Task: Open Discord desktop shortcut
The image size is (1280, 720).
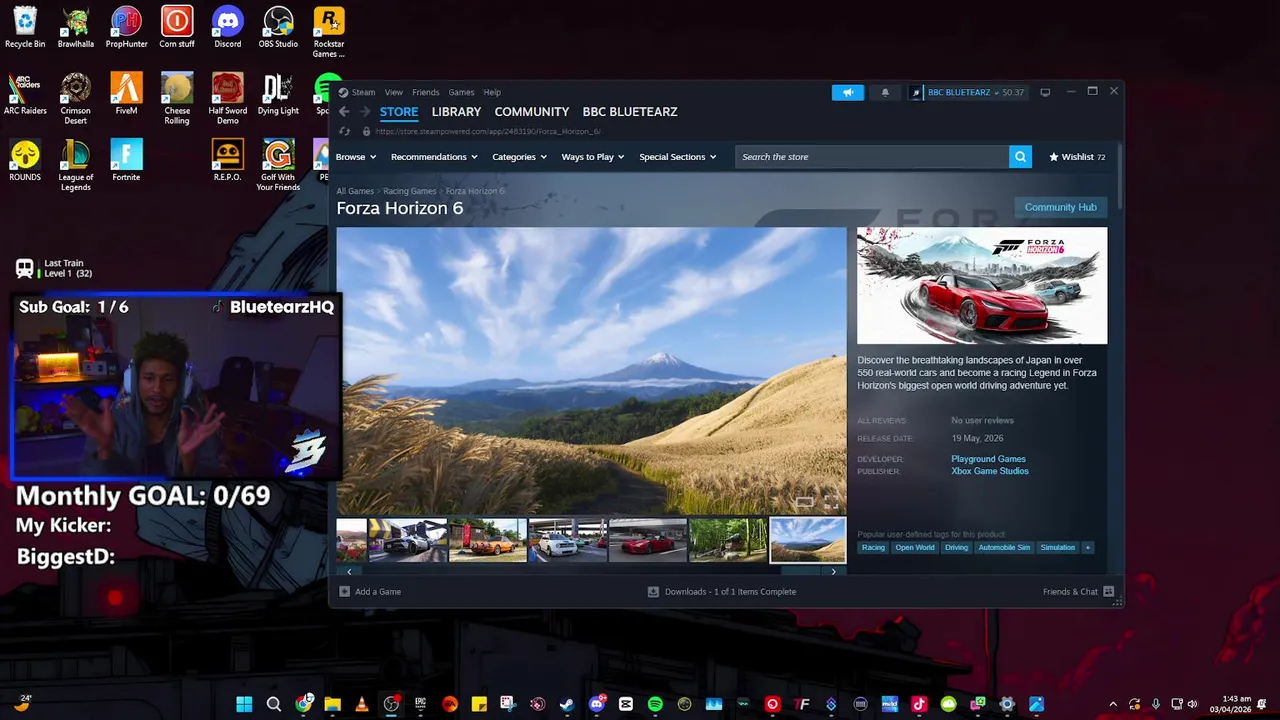Action: click(228, 28)
